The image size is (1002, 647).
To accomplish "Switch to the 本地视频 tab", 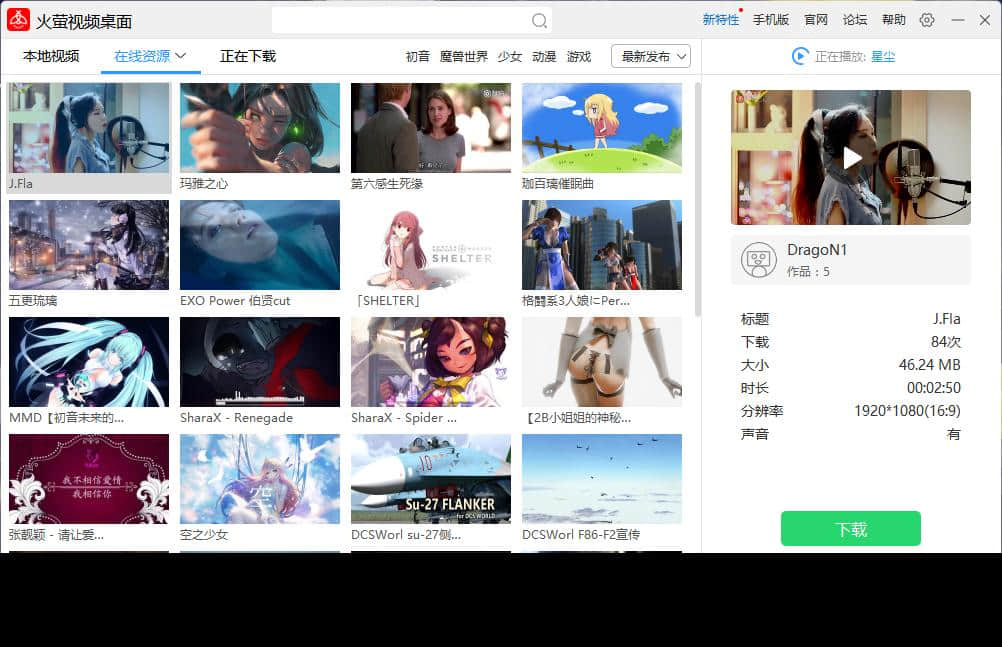I will click(51, 56).
